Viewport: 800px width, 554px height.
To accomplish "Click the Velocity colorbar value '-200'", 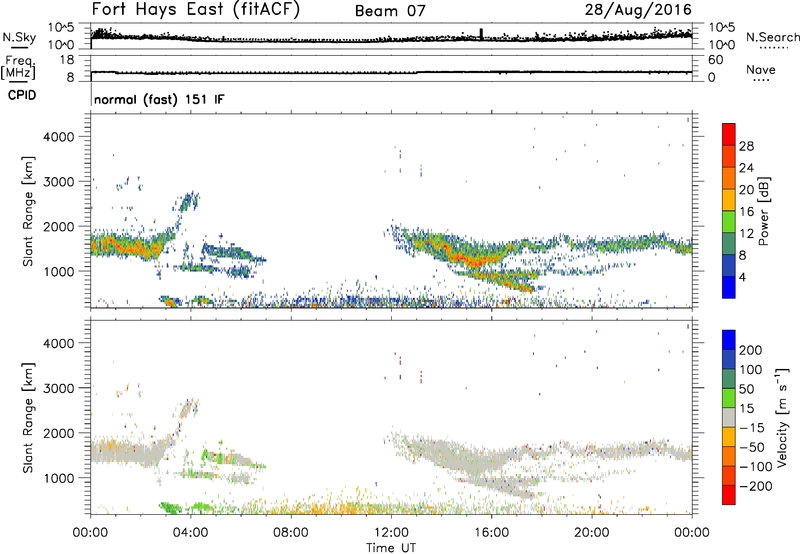I will pos(756,486).
